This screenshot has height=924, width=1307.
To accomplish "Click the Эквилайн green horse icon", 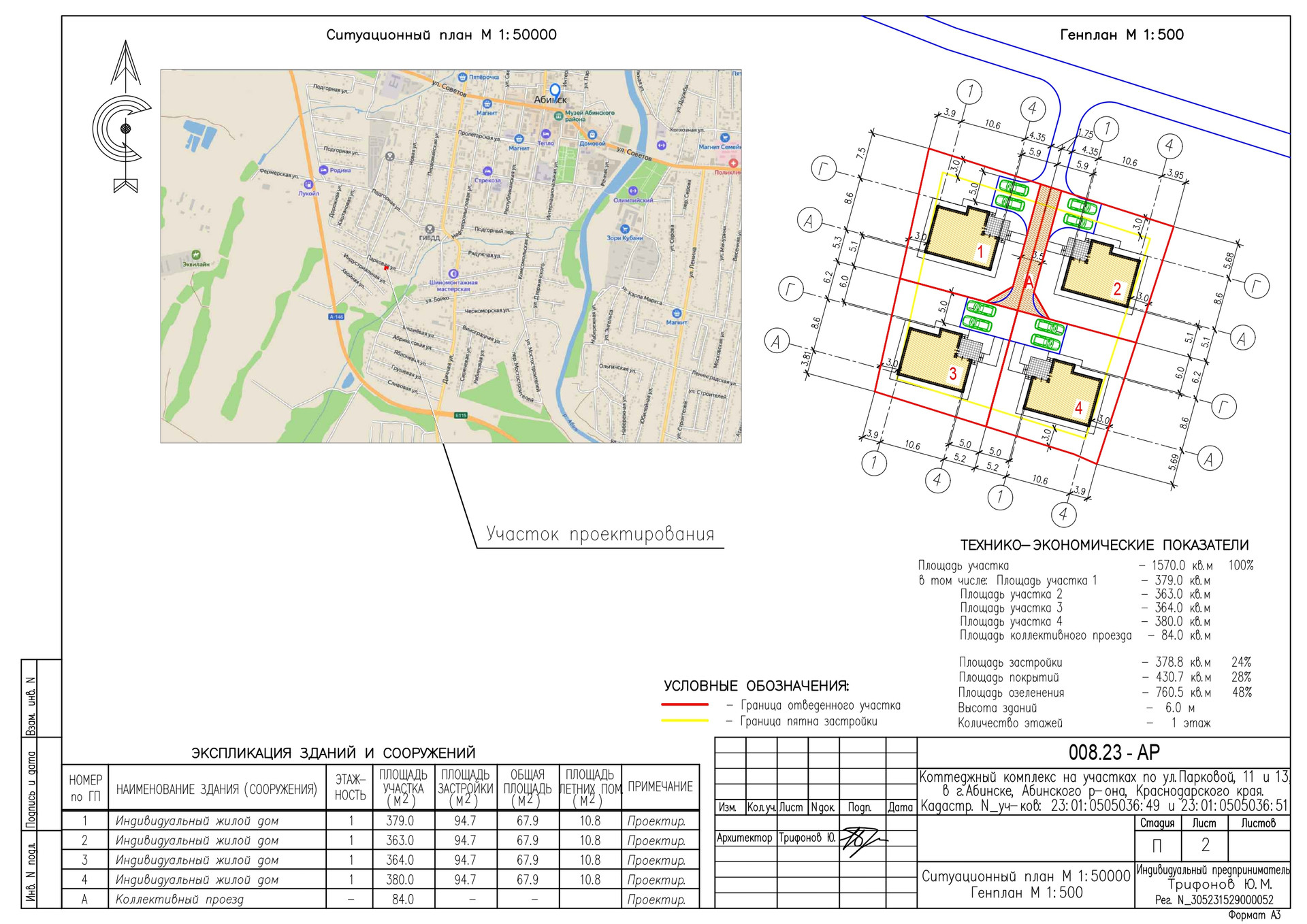I will point(196,255).
